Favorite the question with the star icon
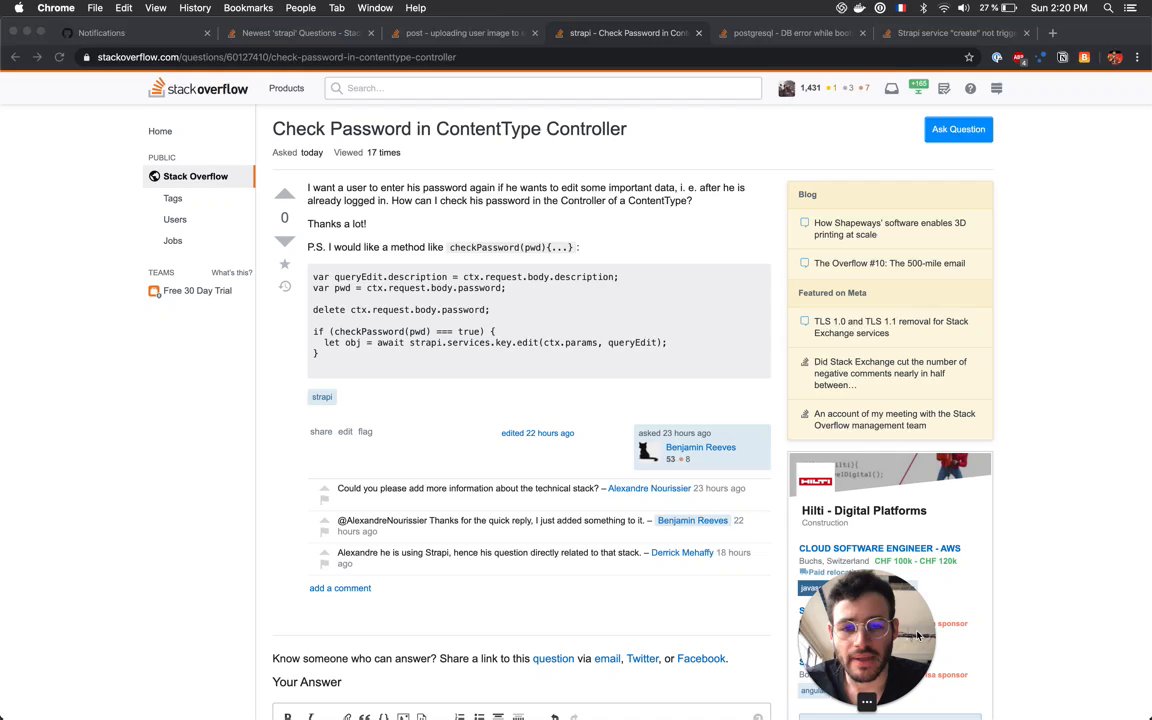Image resolution: width=1152 pixels, height=720 pixels. [284, 264]
